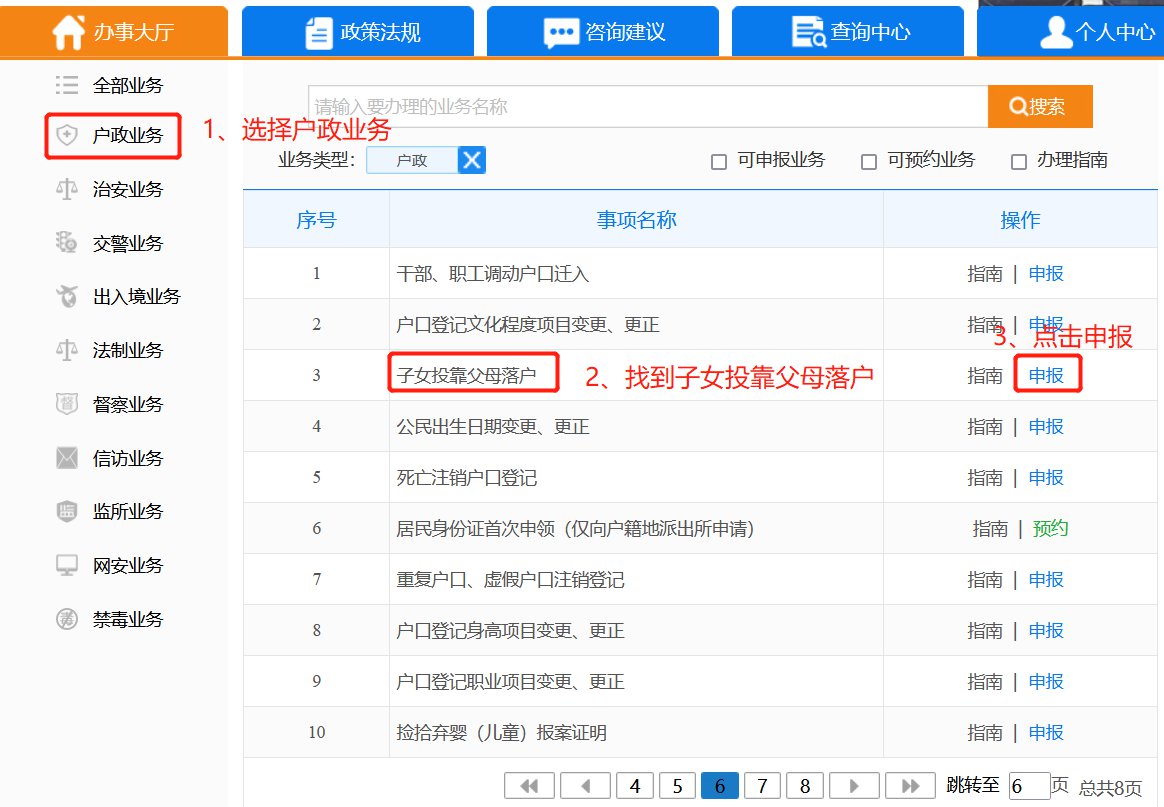This screenshot has width=1164, height=807.
Task: Click 预约 for 居民身份证首次申领
Action: 1050,529
